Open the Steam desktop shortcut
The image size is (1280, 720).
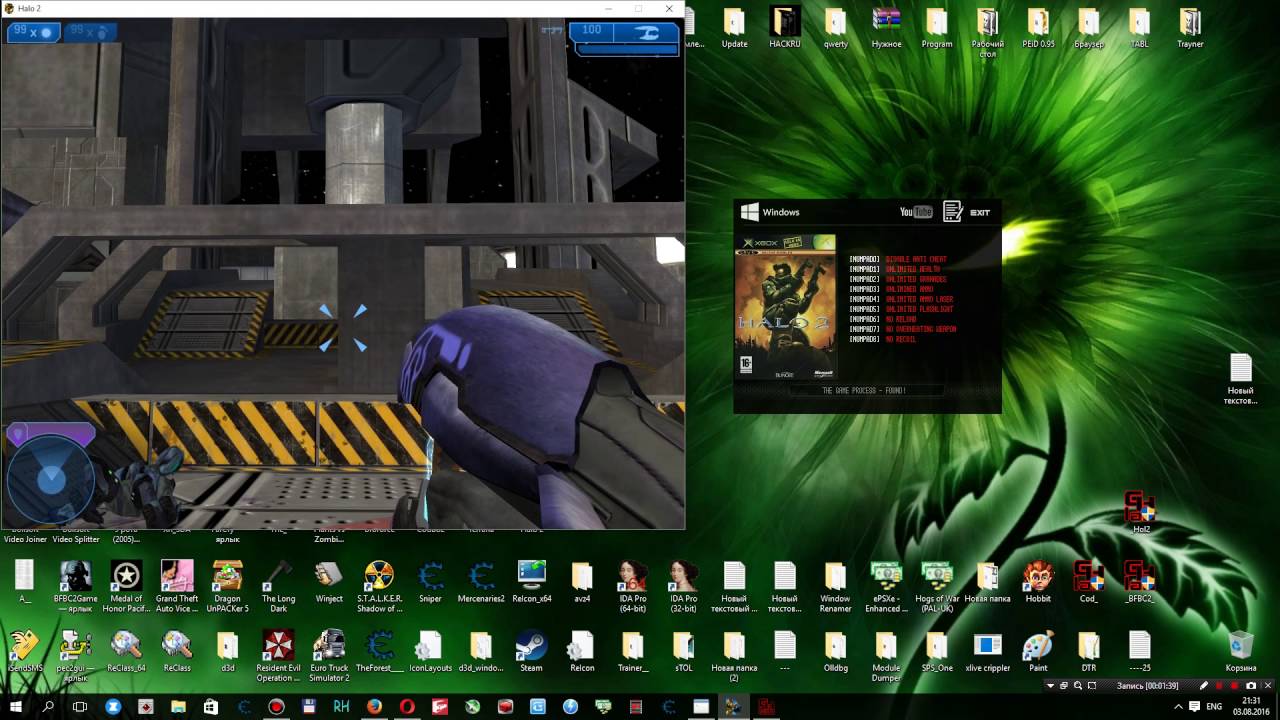(531, 652)
